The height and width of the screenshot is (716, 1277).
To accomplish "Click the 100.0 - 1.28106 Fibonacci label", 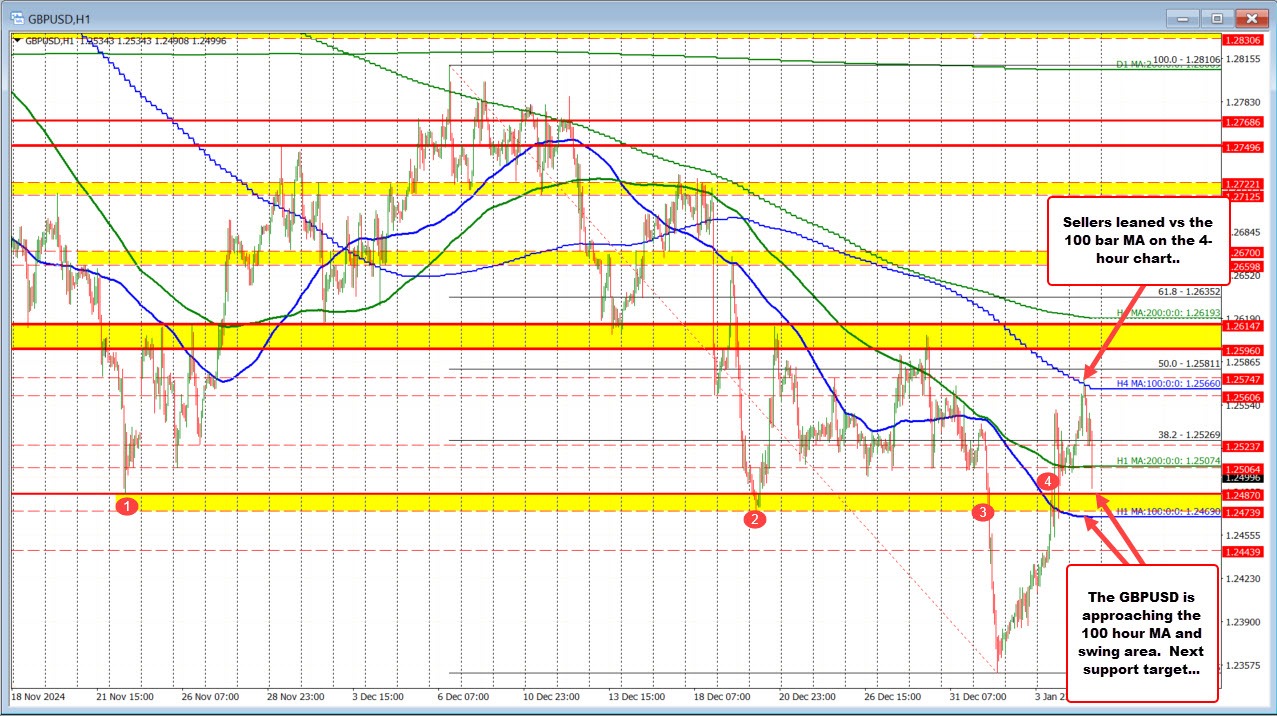I will click(1186, 60).
